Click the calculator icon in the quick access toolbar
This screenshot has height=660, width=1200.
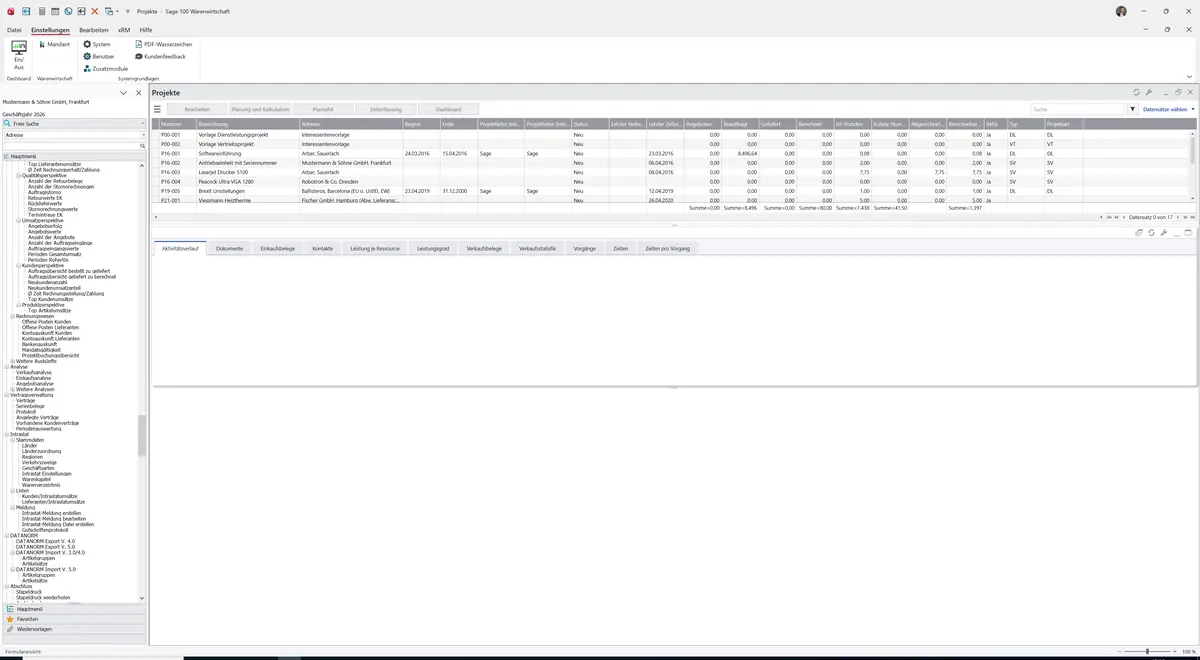click(41, 11)
